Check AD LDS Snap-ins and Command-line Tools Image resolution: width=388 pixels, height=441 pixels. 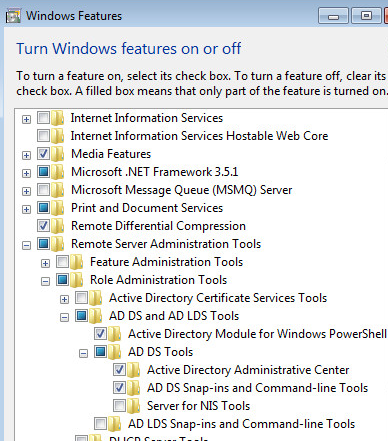100,424
